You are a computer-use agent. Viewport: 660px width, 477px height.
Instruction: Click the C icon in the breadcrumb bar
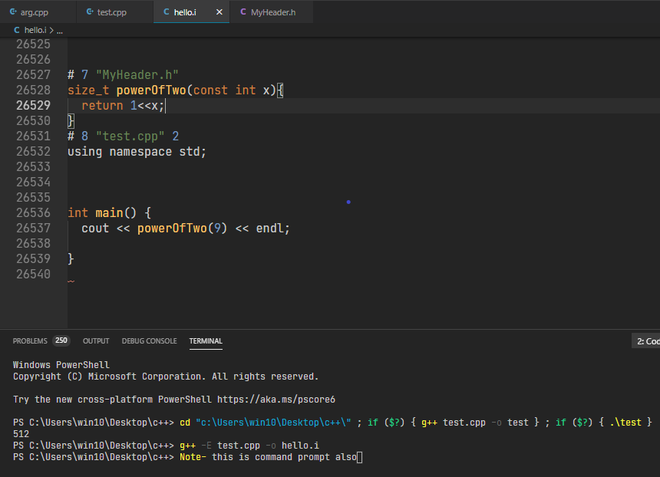[x=16, y=31]
